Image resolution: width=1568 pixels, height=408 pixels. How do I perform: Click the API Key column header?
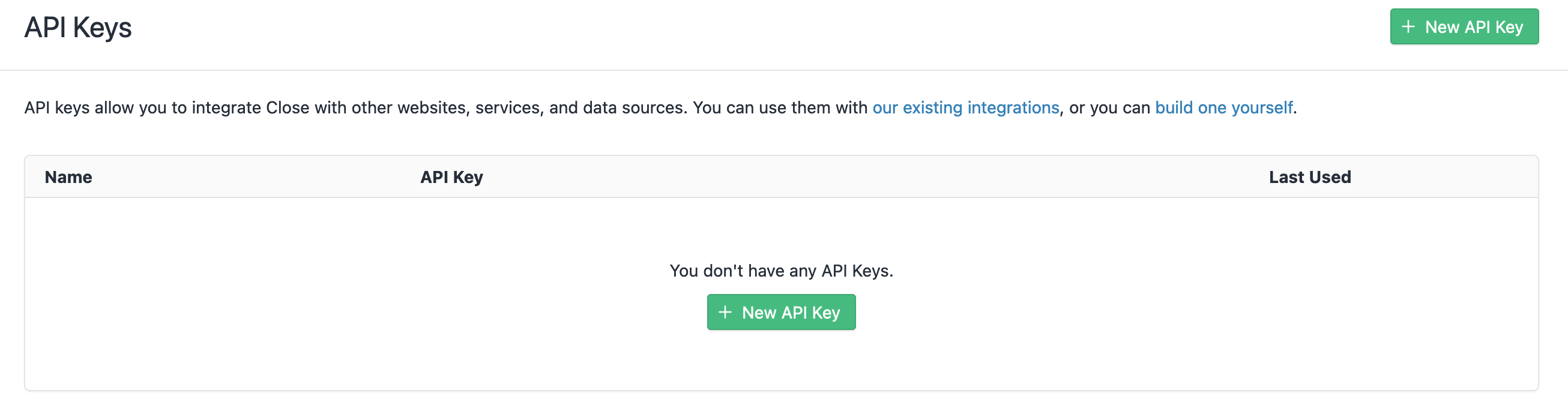coord(451,177)
